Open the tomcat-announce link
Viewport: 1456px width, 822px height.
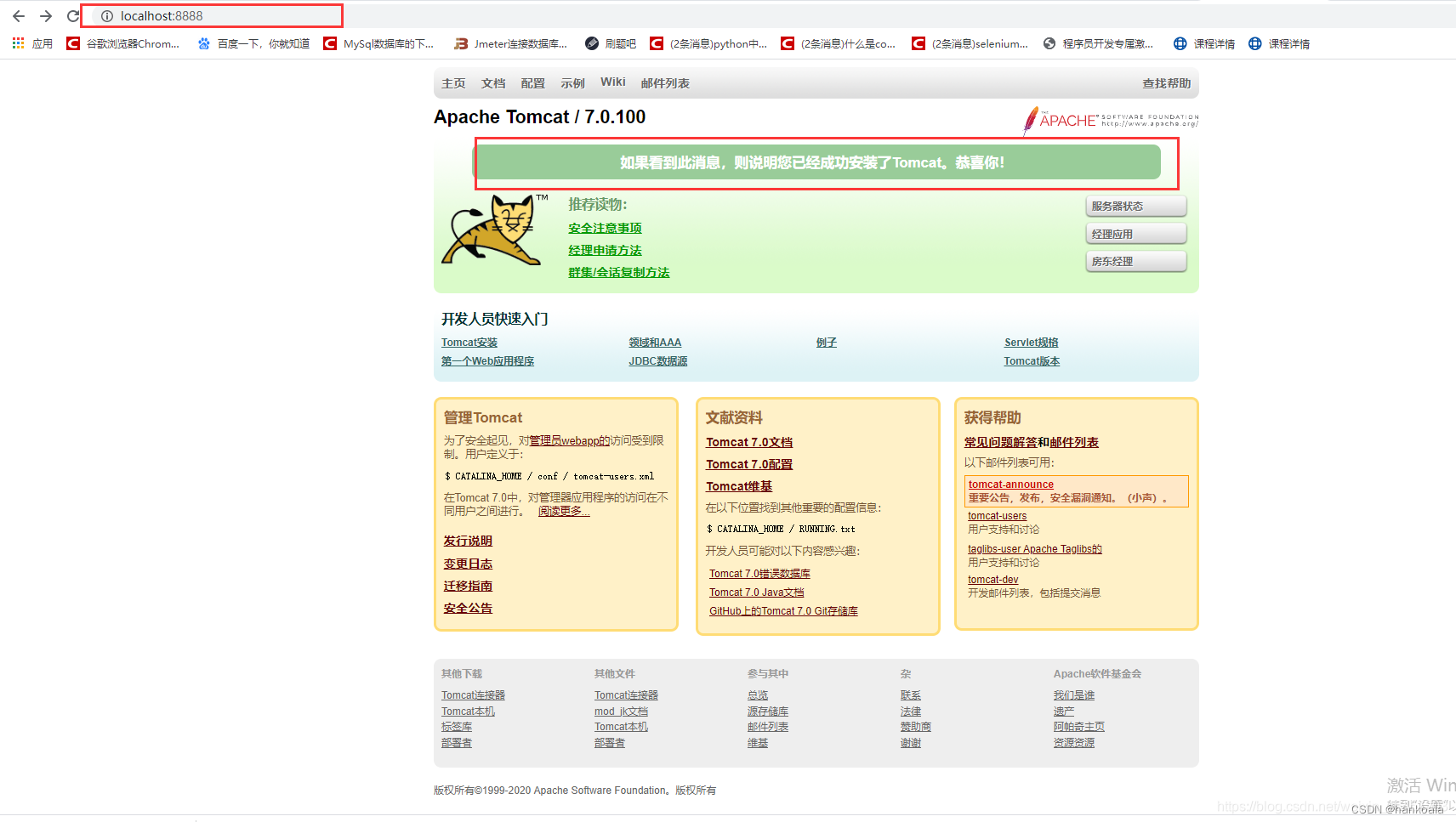tap(1010, 484)
